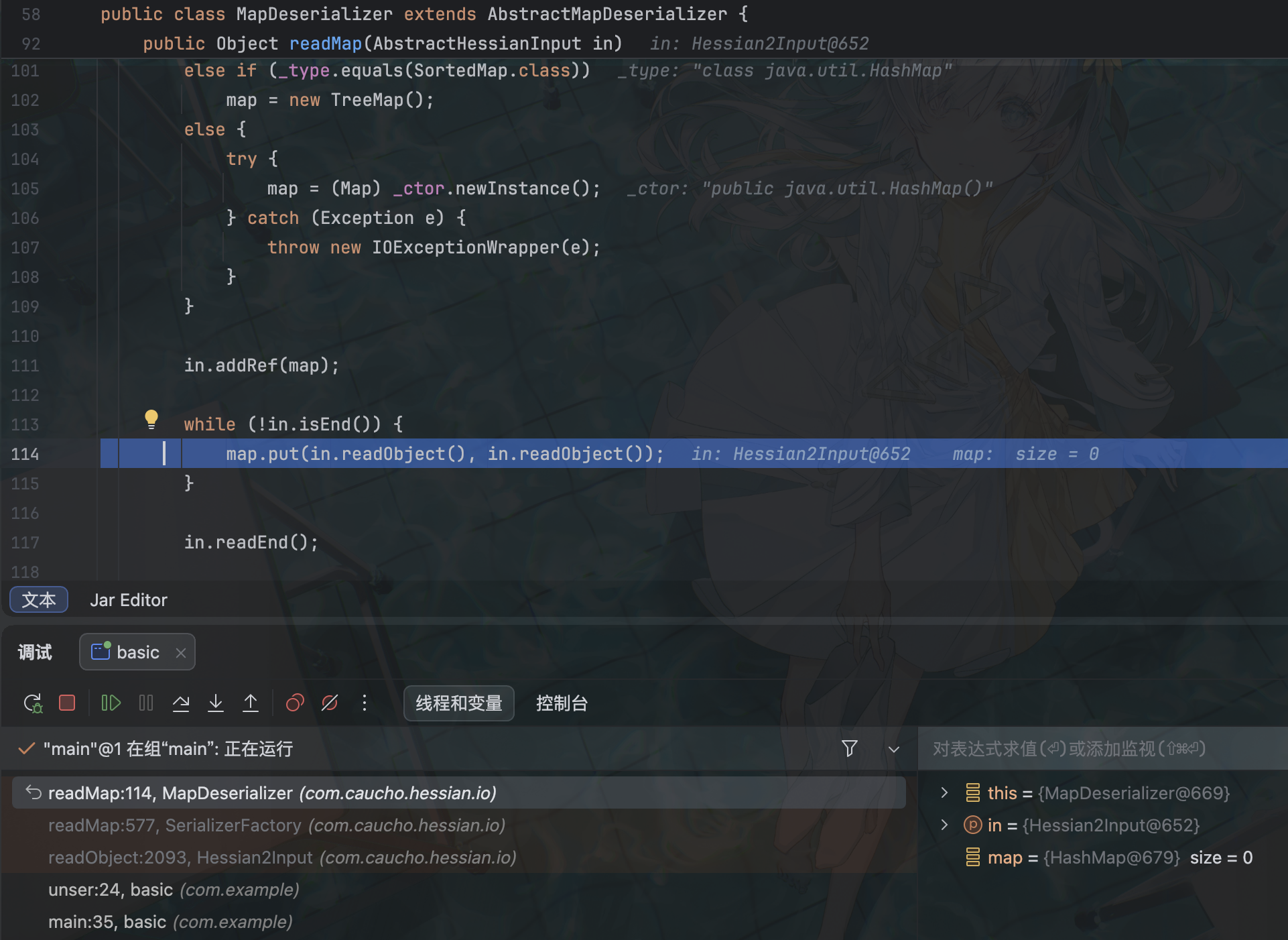Click the Step Into arrow icon
Image resolution: width=1288 pixels, height=940 pixels.
click(216, 703)
